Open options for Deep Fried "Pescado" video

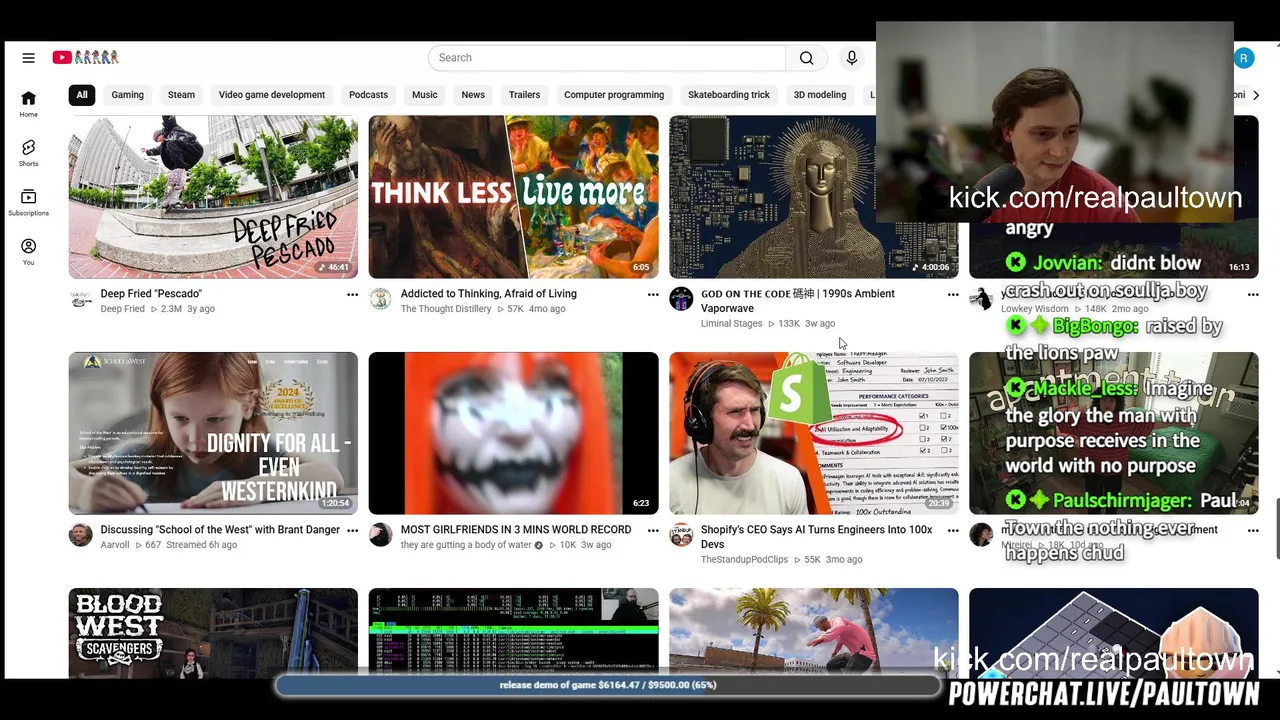tap(352, 294)
